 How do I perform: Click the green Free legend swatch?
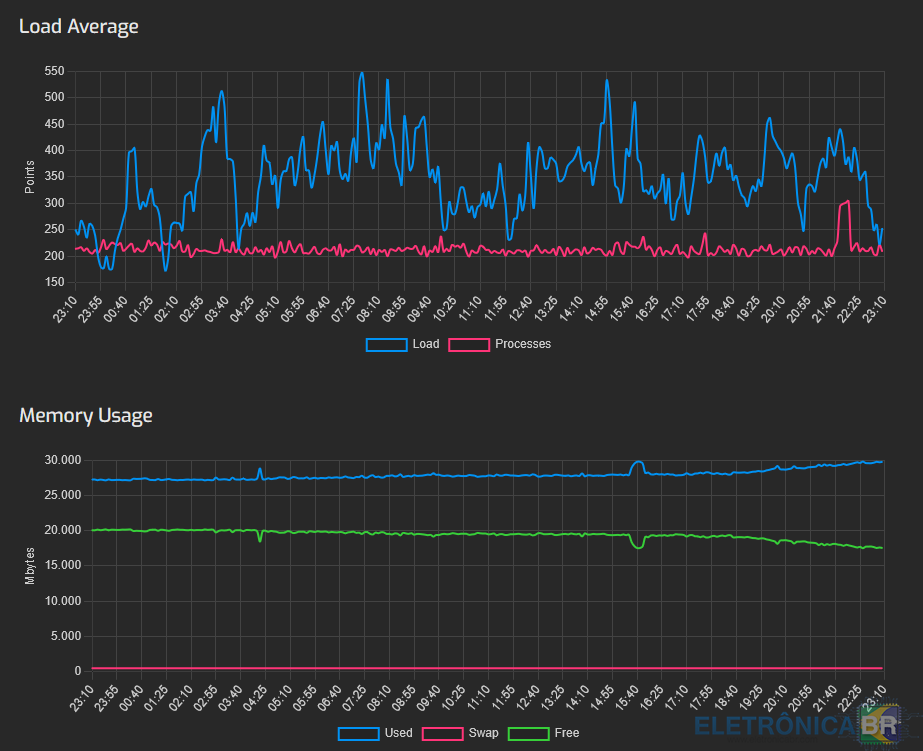528,733
